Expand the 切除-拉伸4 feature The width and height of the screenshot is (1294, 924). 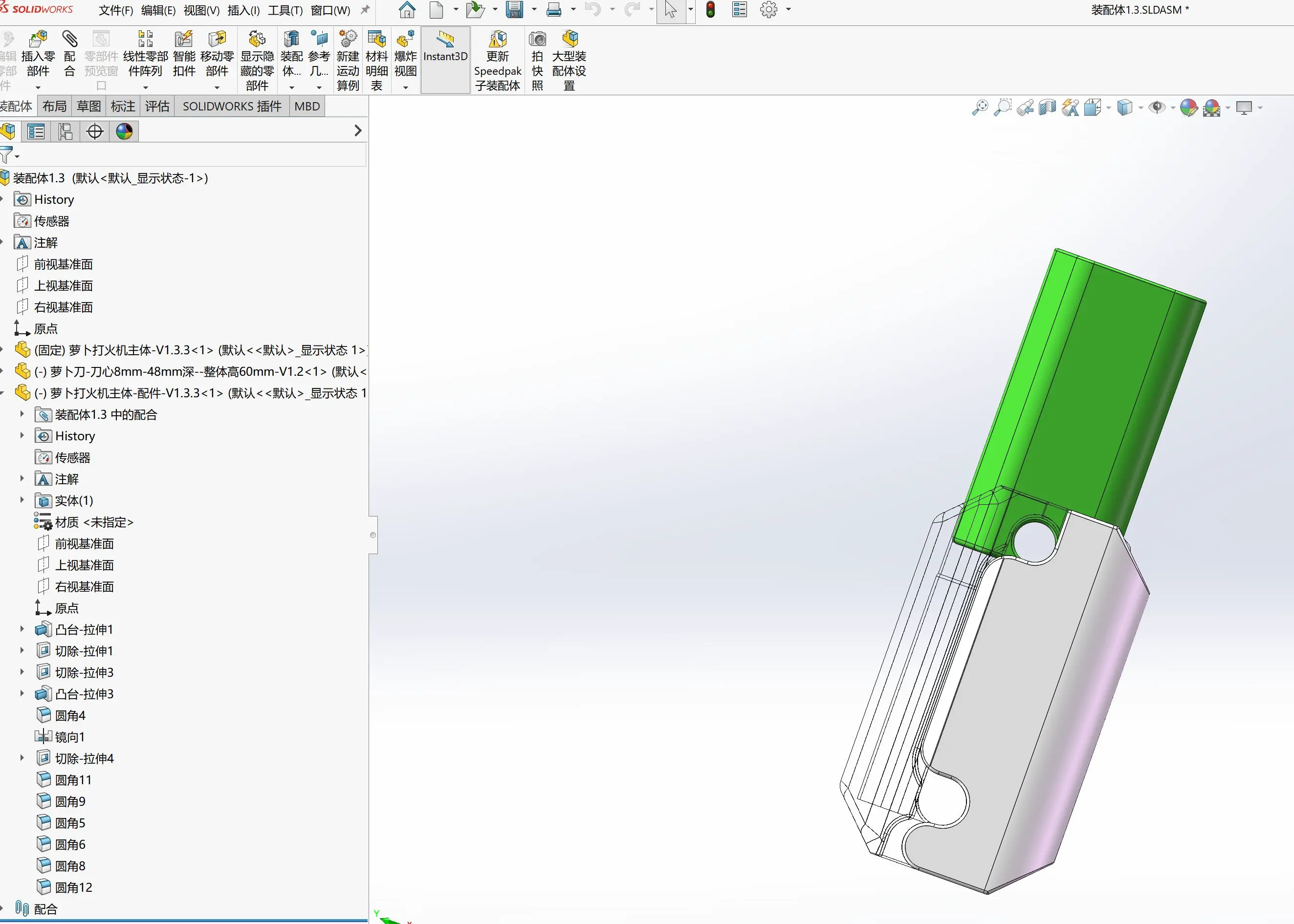pyautogui.click(x=22, y=758)
